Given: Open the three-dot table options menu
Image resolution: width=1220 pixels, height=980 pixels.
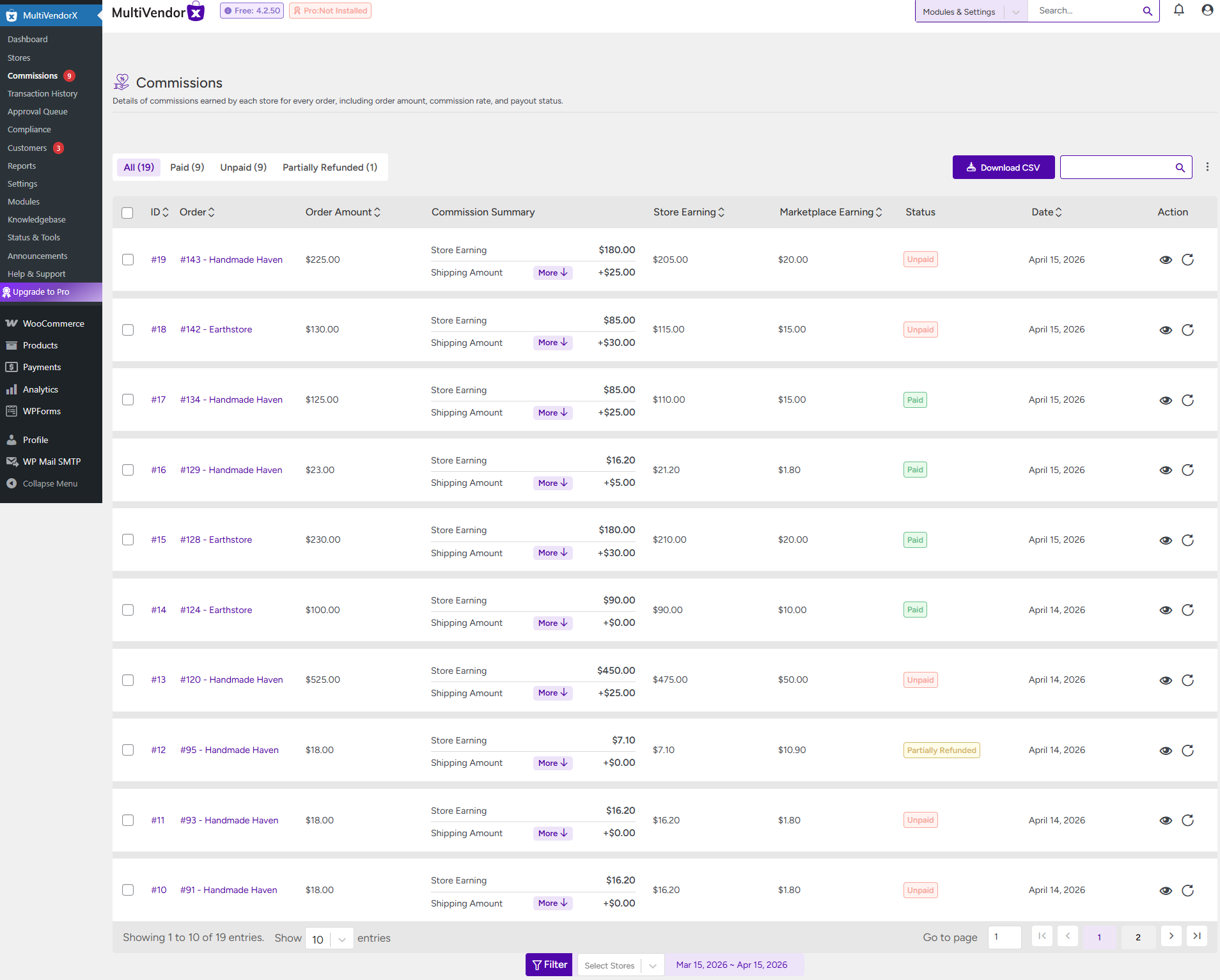Looking at the screenshot, I should point(1207,167).
